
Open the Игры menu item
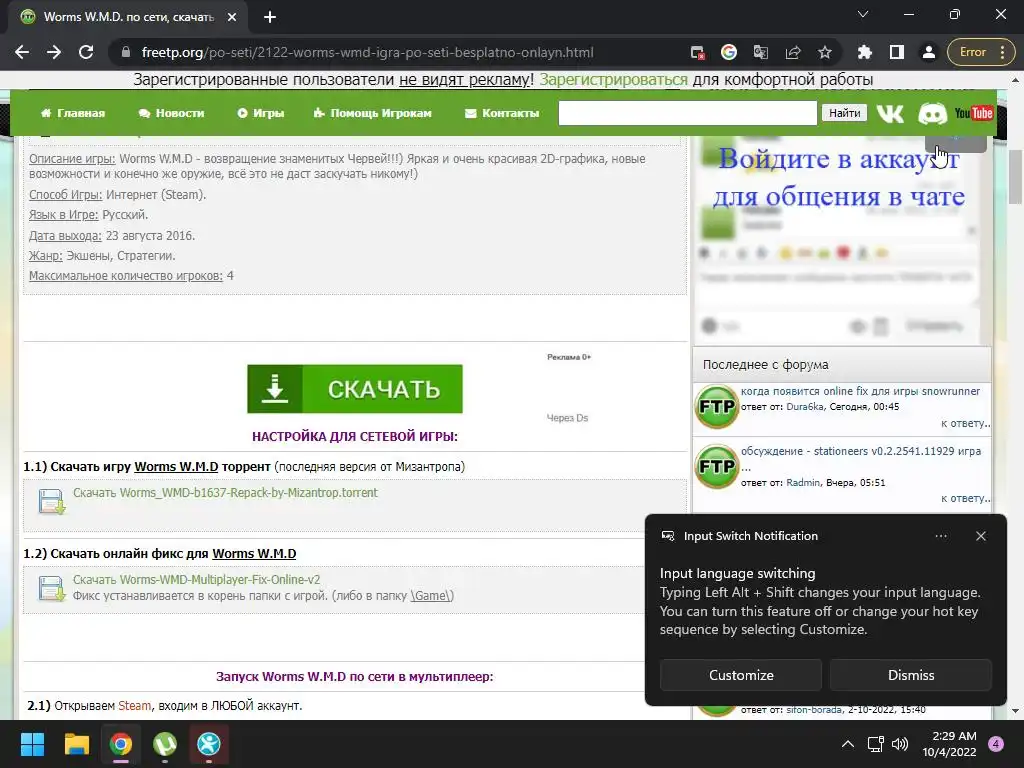261,113
